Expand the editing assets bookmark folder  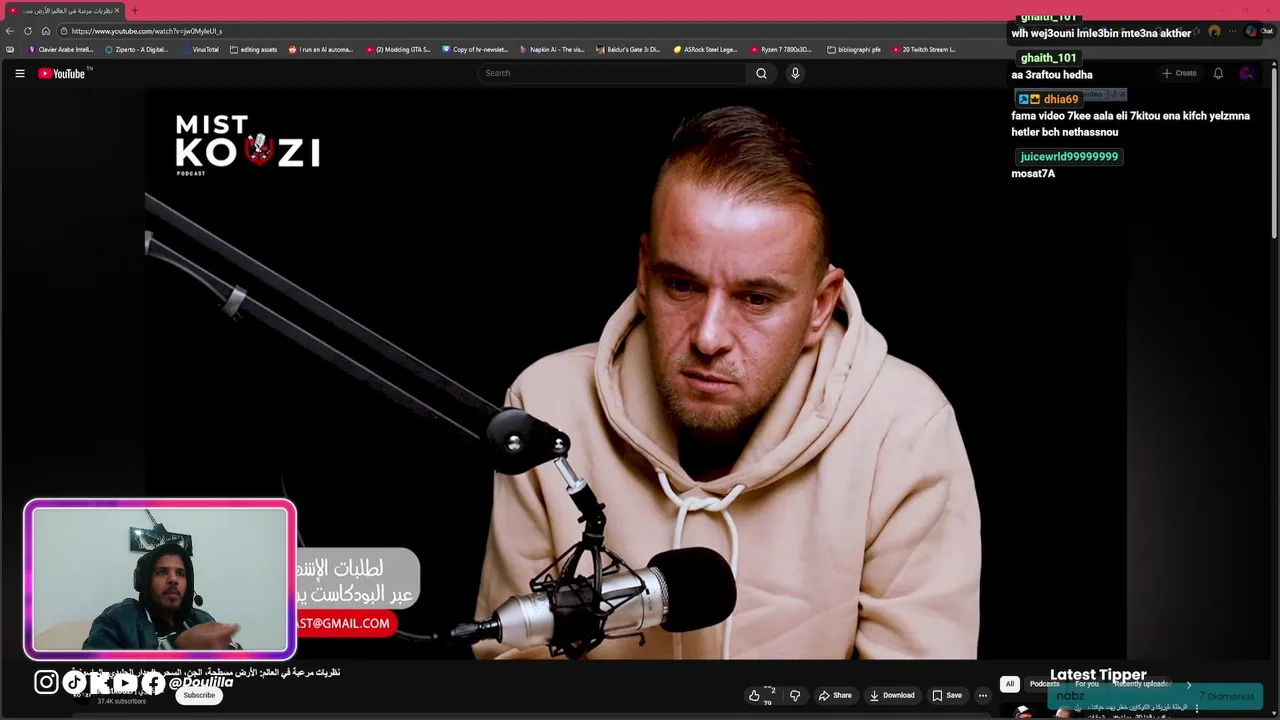coord(253,49)
